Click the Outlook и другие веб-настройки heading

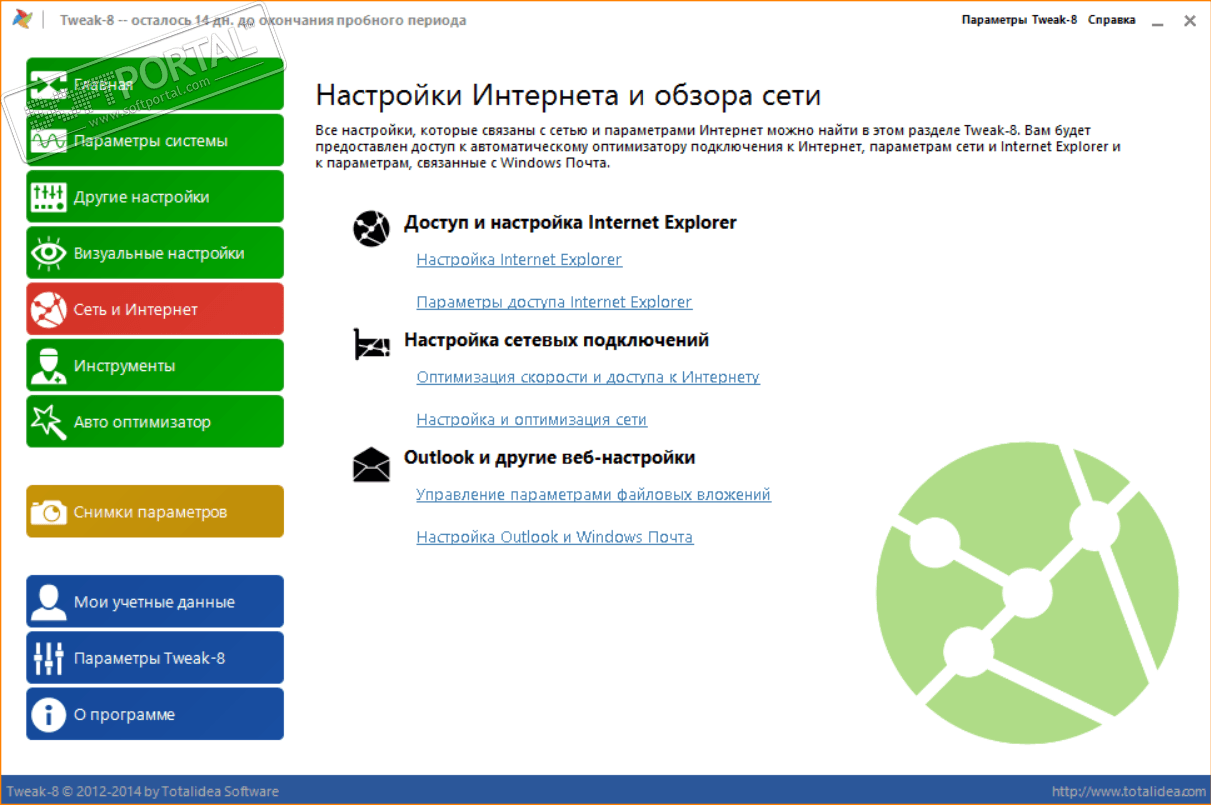550,457
